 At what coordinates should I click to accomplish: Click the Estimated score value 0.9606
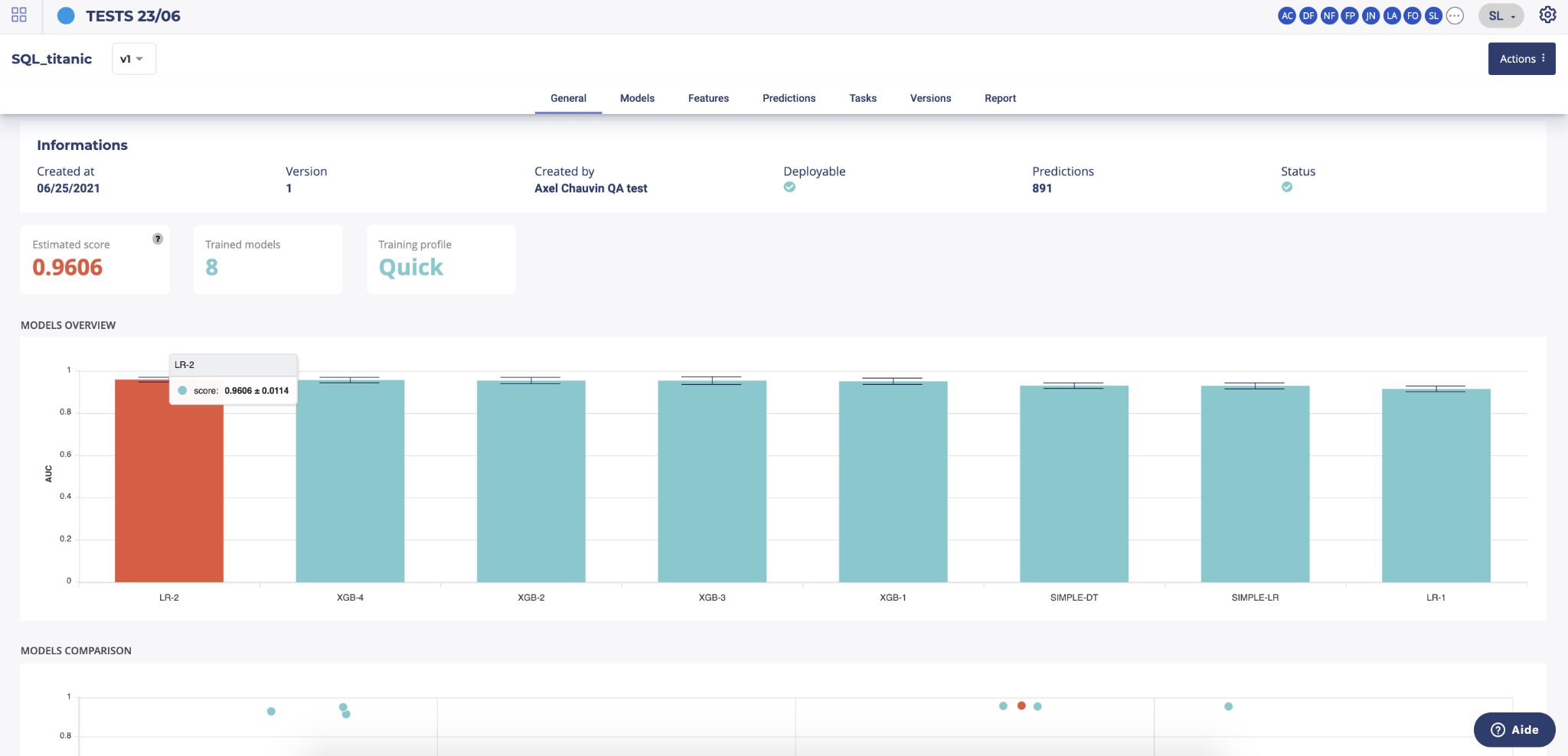point(67,267)
